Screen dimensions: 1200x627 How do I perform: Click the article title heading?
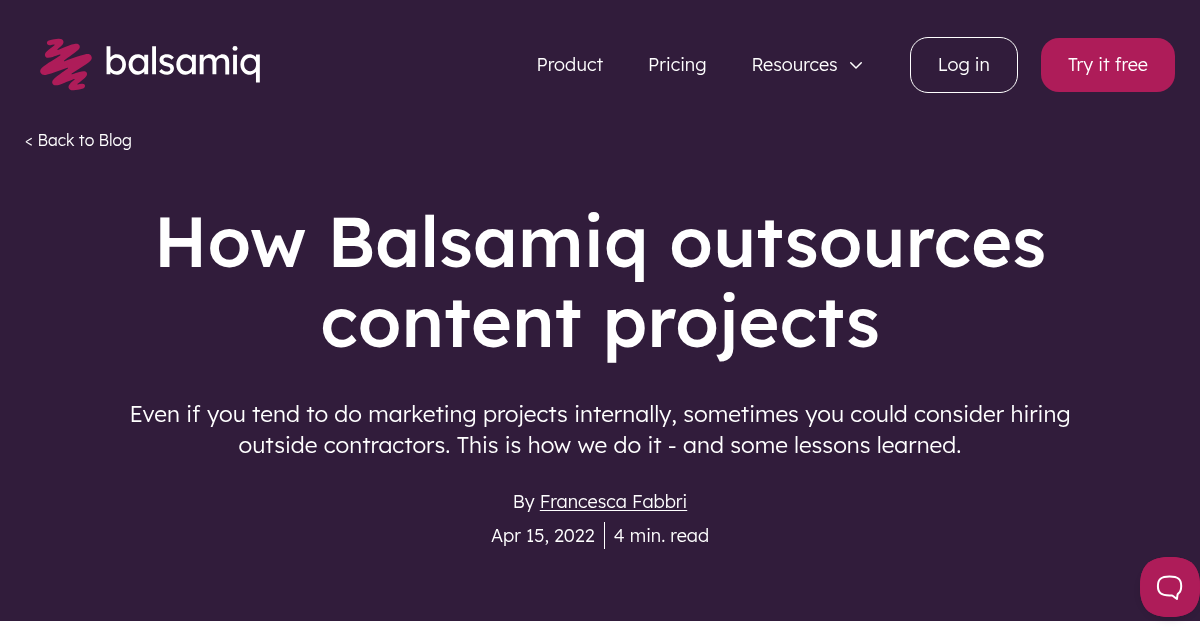tap(600, 282)
